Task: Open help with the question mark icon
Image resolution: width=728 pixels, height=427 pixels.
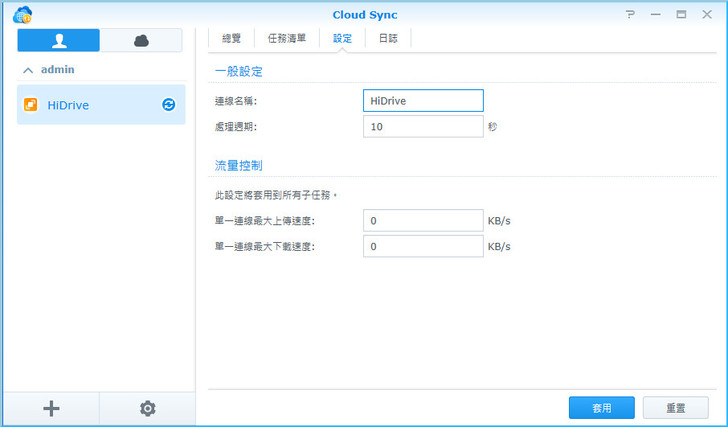Action: (631, 15)
